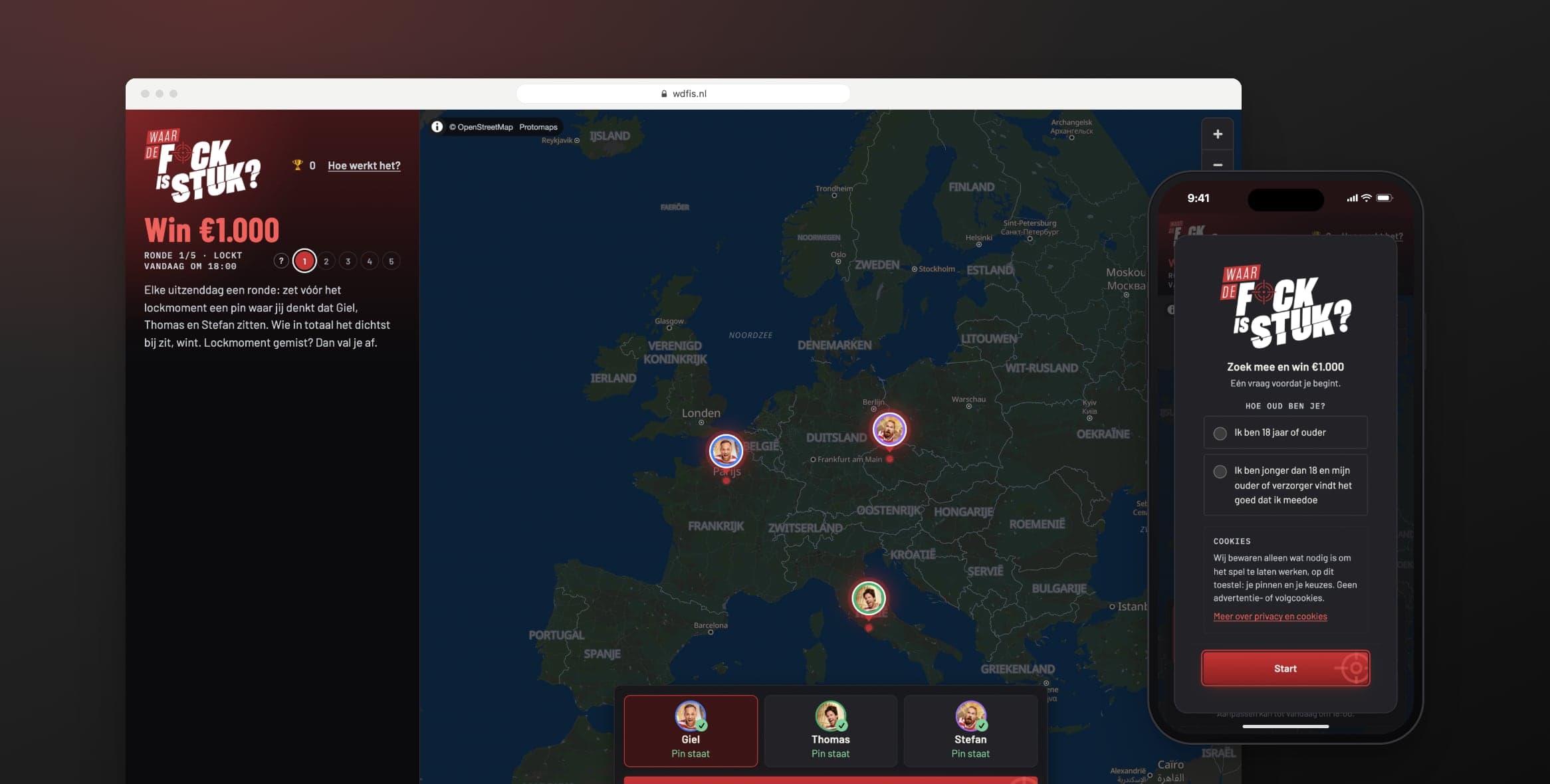The height and width of the screenshot is (784, 1550).
Task: Select 'Ik ben 18 jaar of ouder'
Action: [x=1285, y=433]
